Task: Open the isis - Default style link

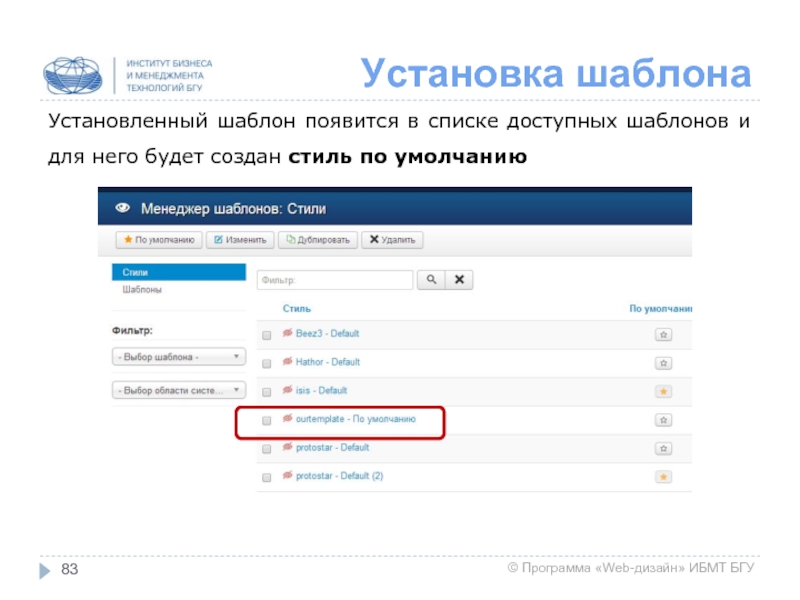Action: [321, 391]
